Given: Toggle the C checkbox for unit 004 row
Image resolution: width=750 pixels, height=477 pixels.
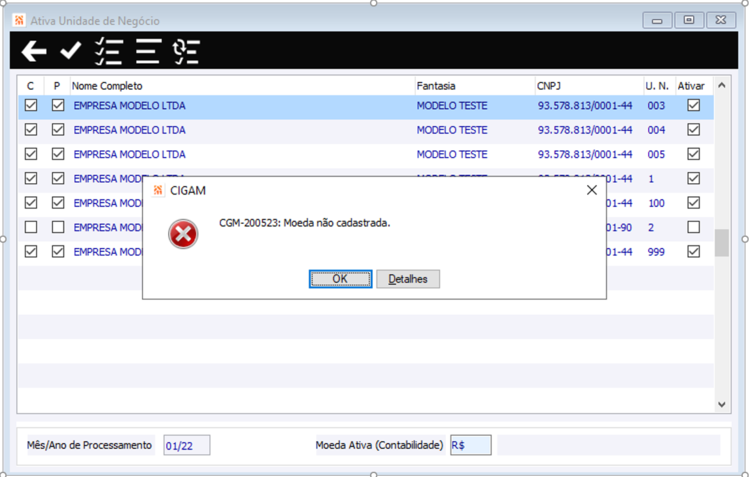Looking at the screenshot, I should pyautogui.click(x=31, y=130).
